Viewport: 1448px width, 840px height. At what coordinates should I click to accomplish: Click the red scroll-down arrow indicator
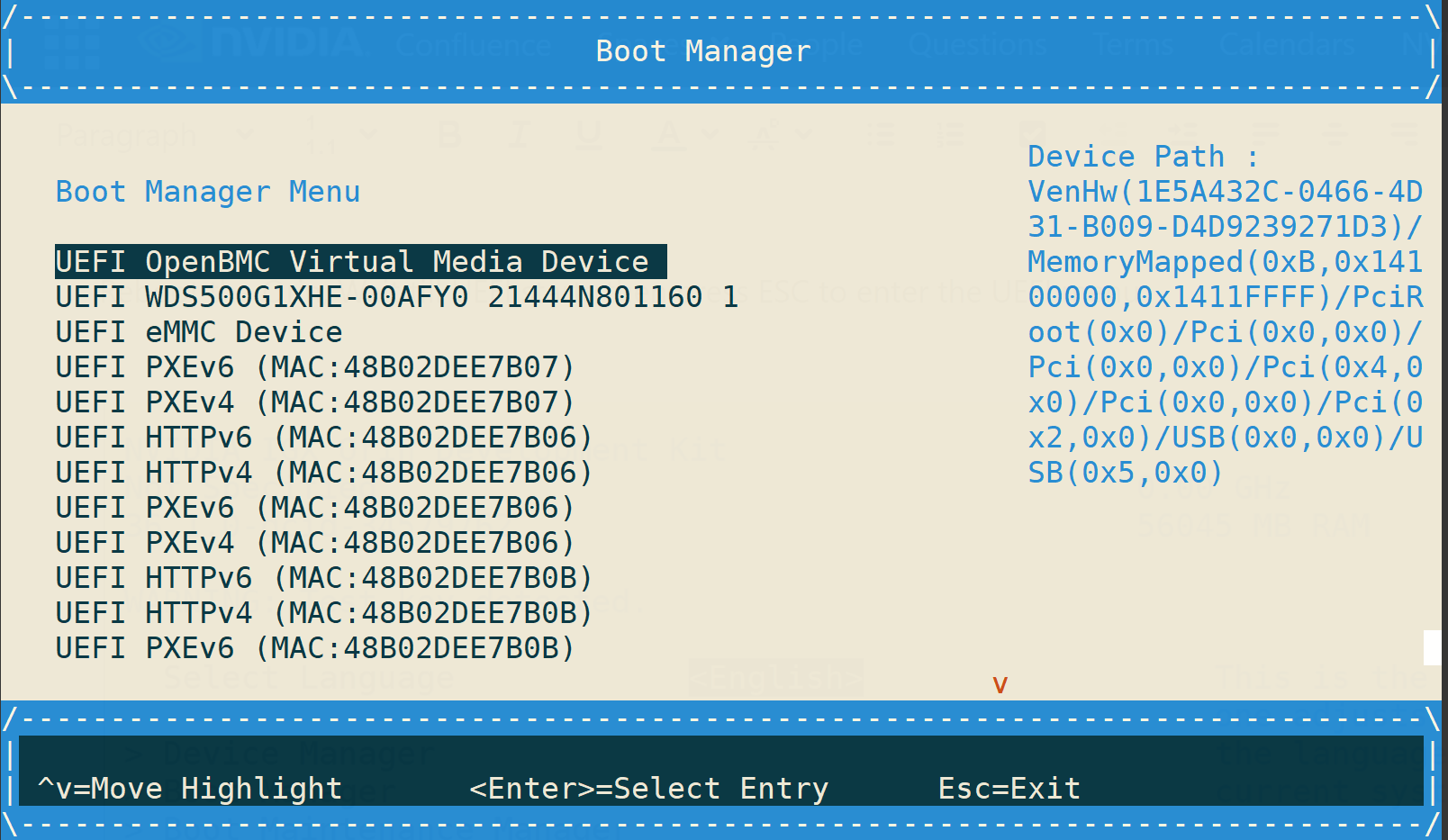(x=1000, y=685)
